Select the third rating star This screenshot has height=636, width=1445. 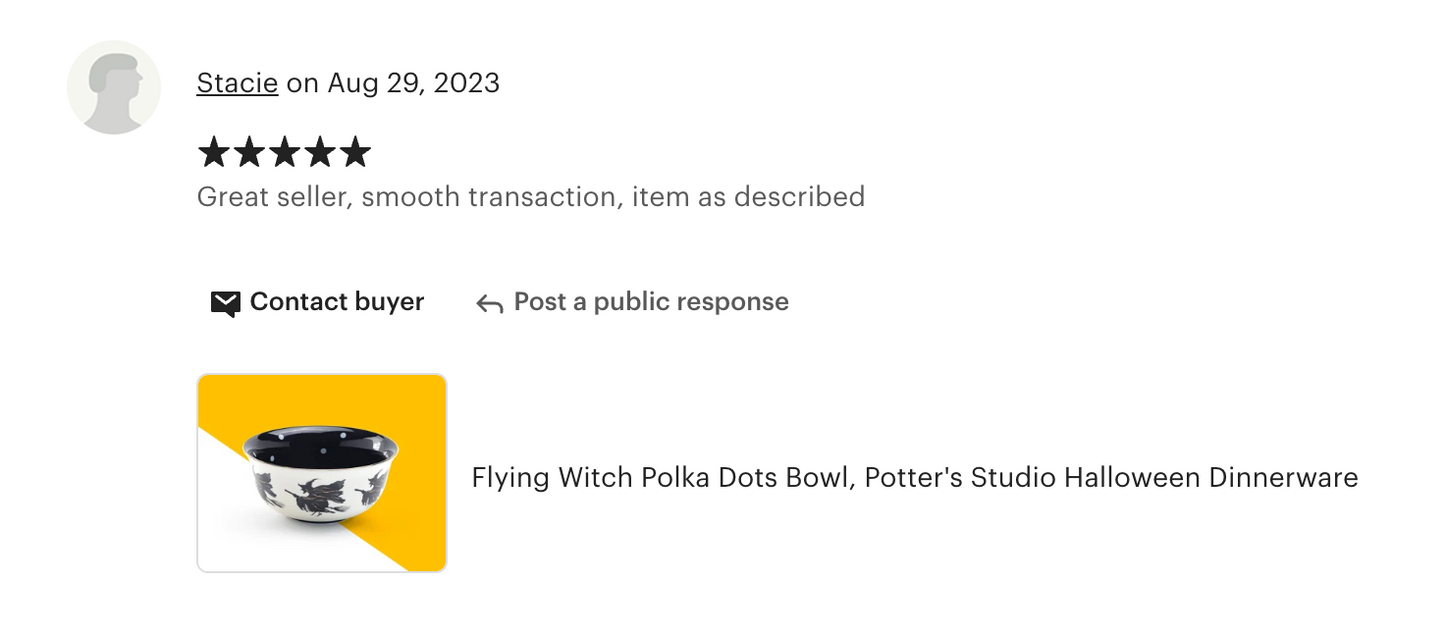(285, 153)
